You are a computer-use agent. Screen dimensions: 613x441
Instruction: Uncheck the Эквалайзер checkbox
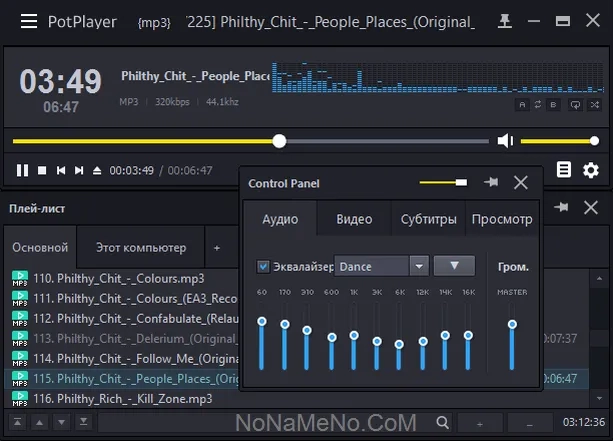point(264,266)
